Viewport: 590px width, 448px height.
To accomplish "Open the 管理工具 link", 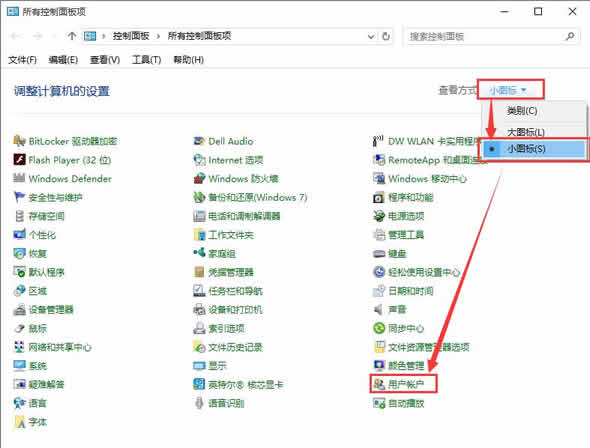I will (x=406, y=235).
